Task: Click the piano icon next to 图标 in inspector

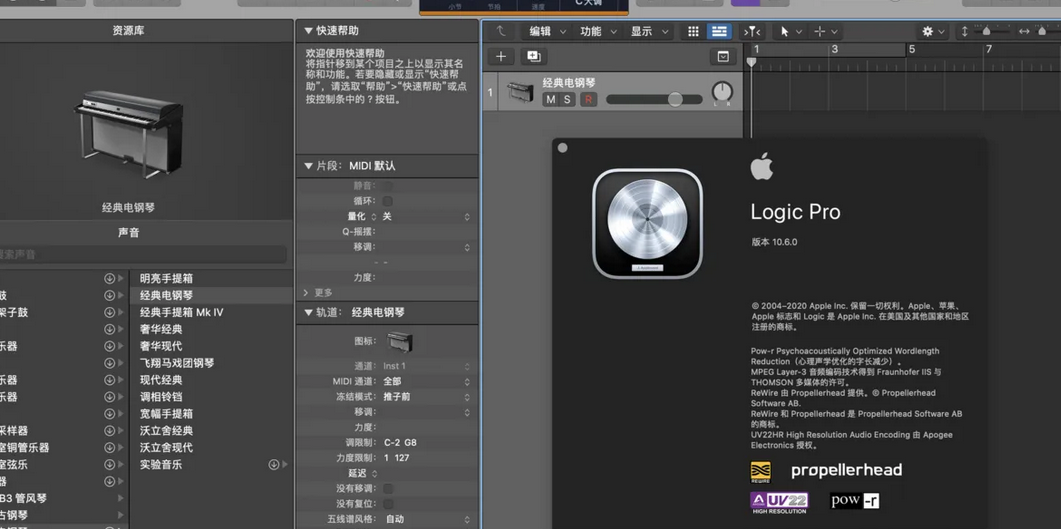Action: click(399, 342)
